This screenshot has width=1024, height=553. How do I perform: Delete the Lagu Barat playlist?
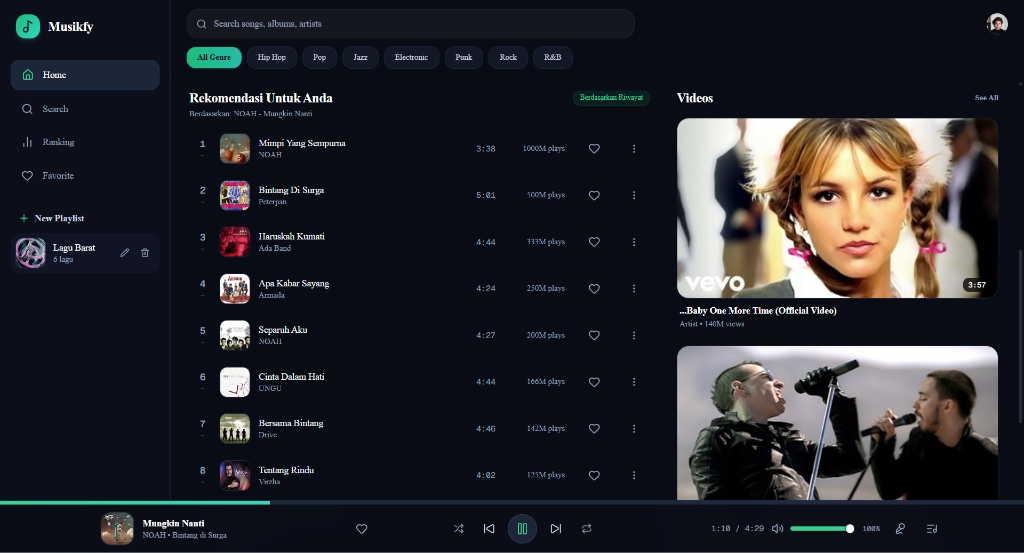click(145, 253)
